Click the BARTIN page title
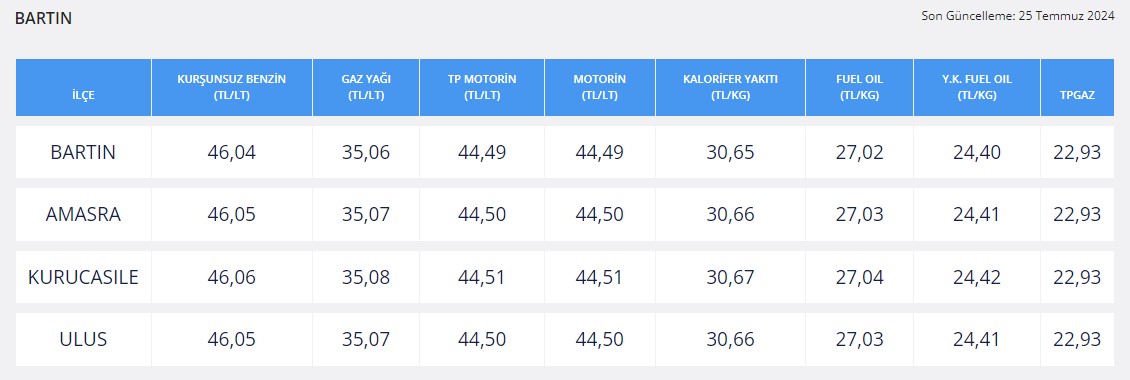 coord(43,19)
